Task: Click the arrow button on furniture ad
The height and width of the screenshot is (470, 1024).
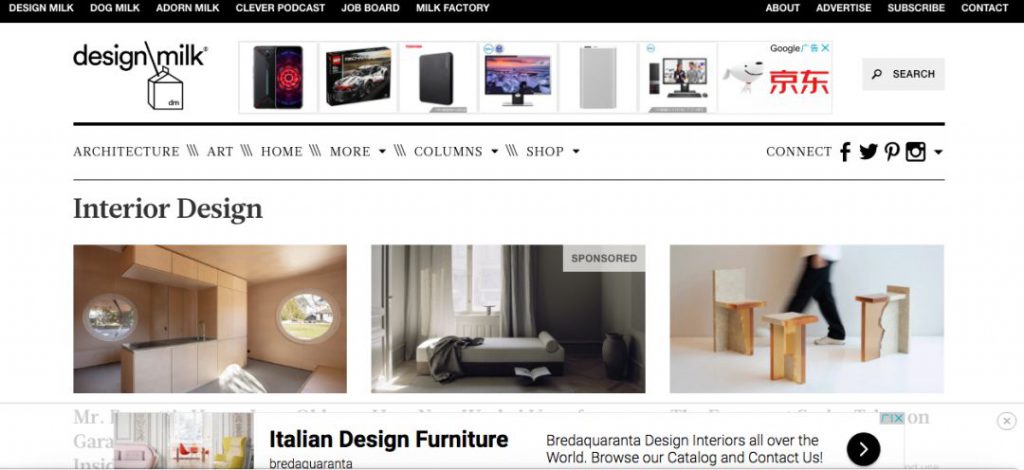Action: click(x=863, y=448)
